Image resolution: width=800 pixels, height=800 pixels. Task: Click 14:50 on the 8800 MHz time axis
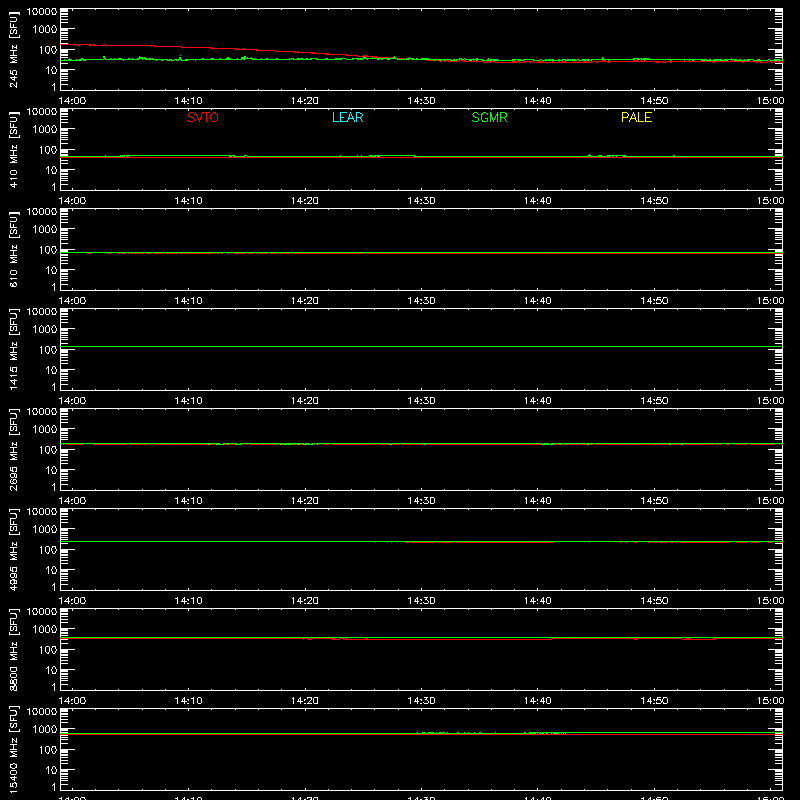click(654, 701)
